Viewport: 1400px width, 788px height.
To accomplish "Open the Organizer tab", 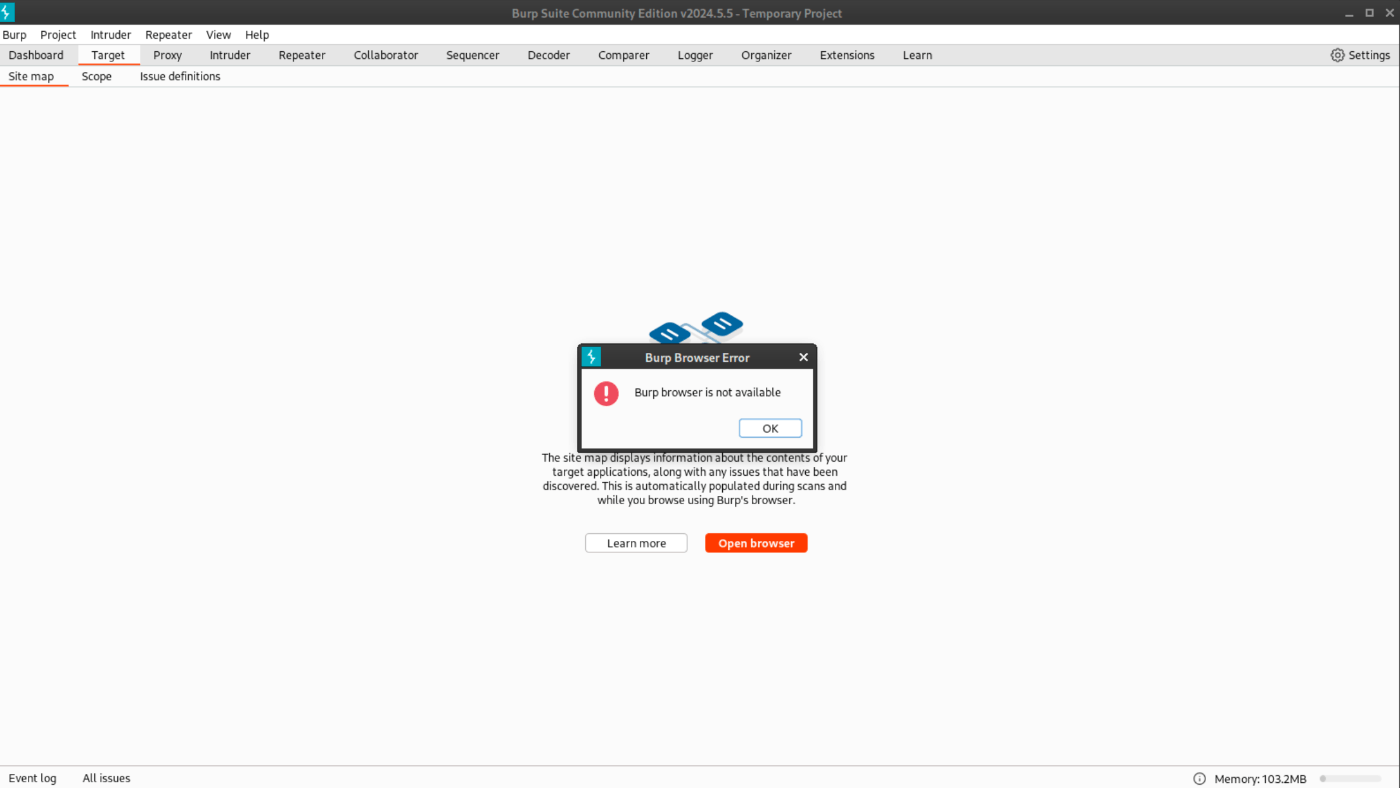I will click(x=766, y=55).
